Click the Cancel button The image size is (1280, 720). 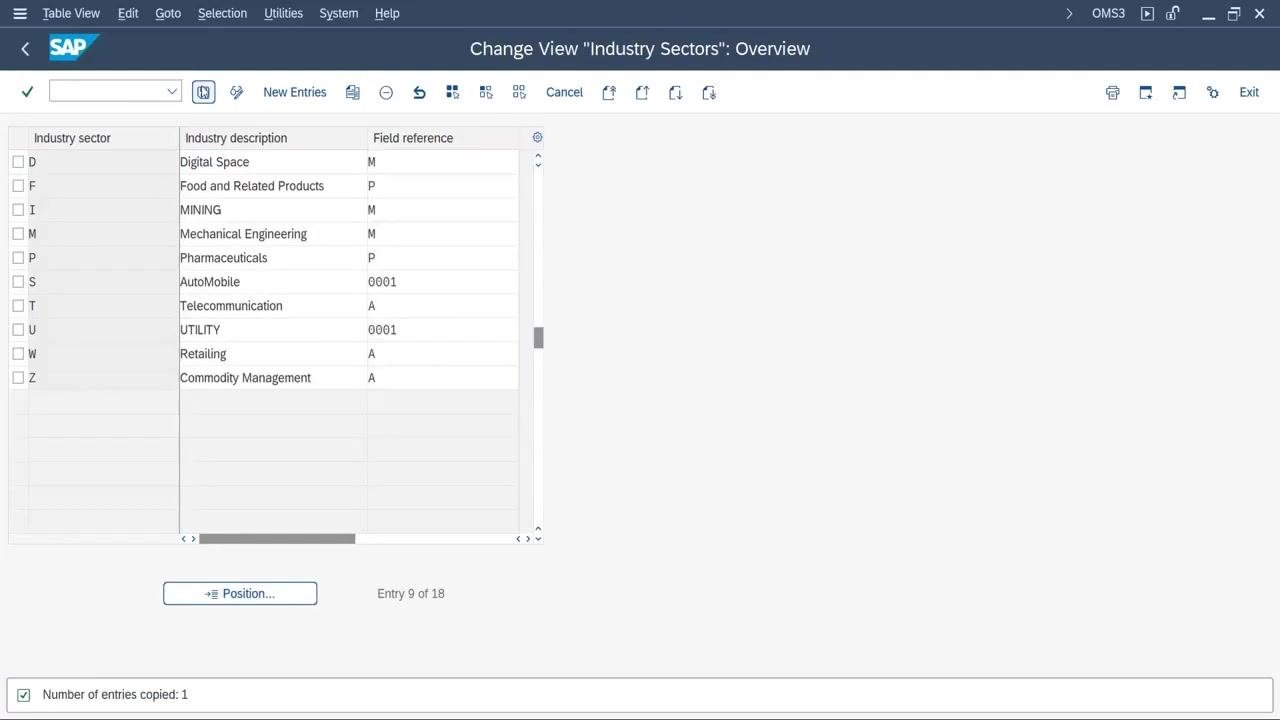pyautogui.click(x=564, y=92)
